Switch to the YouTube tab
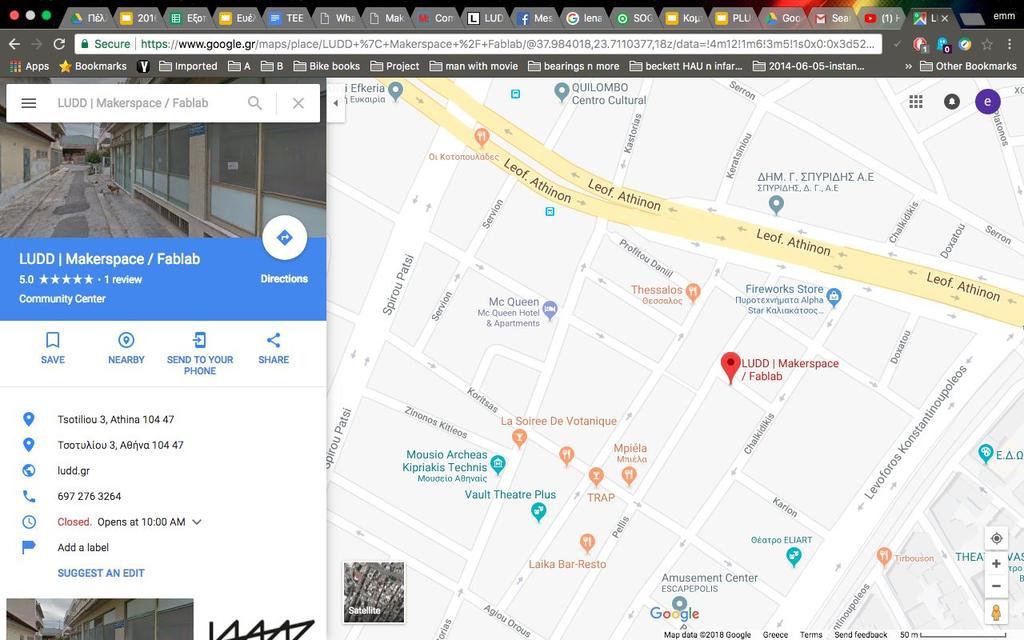Screen dimensions: 1024x640 click(x=880, y=18)
